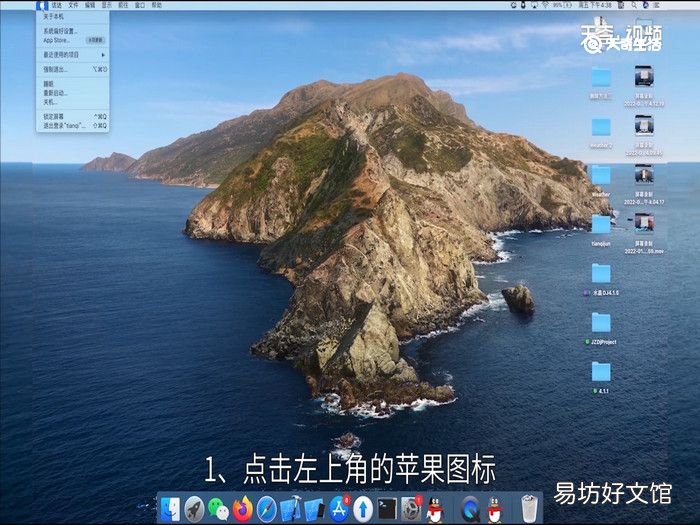Click the menu bar clock 周五下午4:38
700x525 pixels.
[x=595, y=5]
